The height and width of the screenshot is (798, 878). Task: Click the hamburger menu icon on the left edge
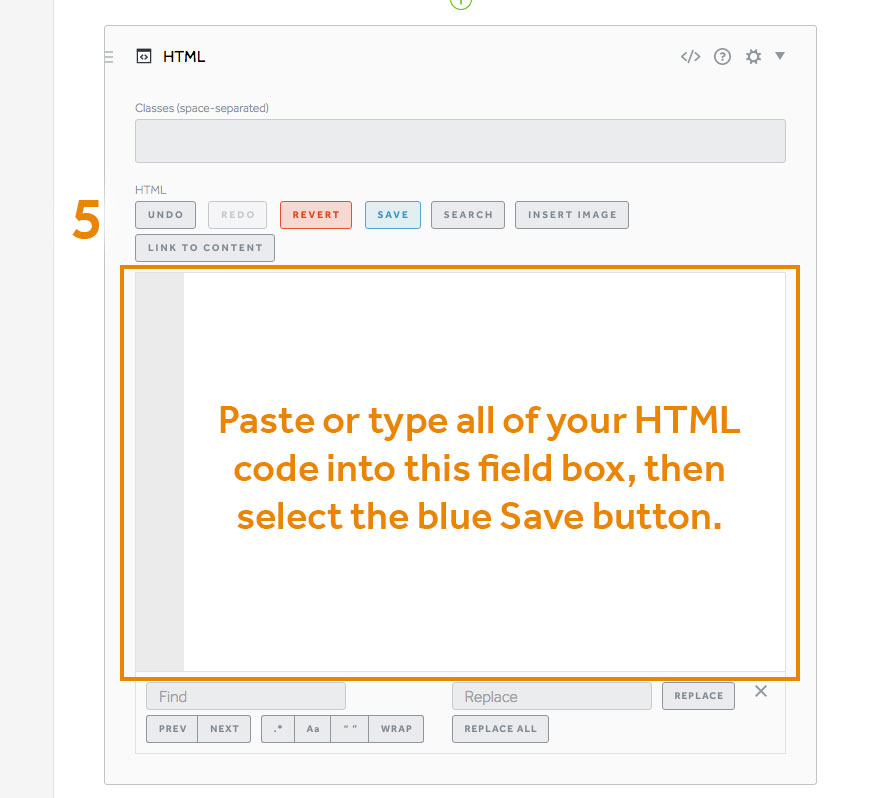tap(107, 56)
